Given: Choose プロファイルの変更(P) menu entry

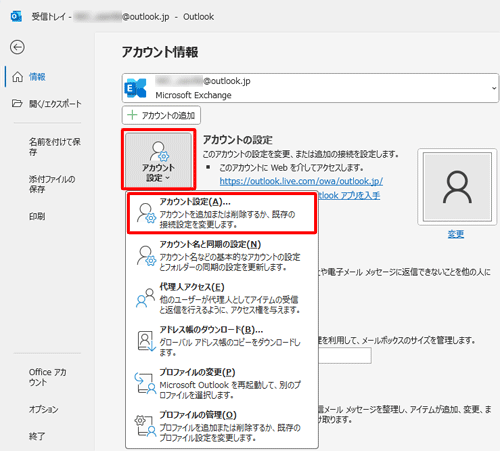Looking at the screenshot, I should click(x=222, y=384).
